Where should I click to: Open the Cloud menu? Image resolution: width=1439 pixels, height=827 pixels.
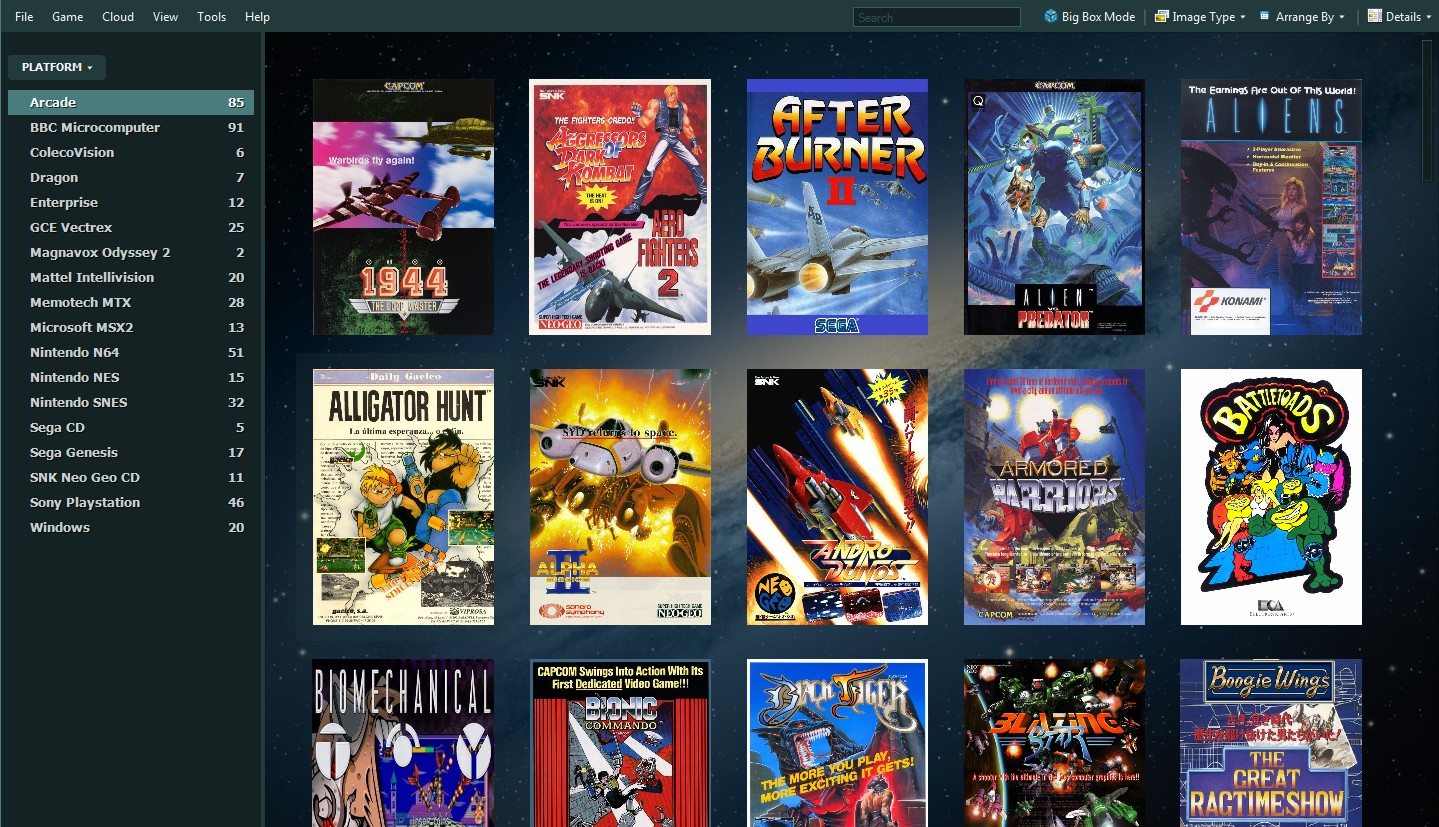point(118,17)
